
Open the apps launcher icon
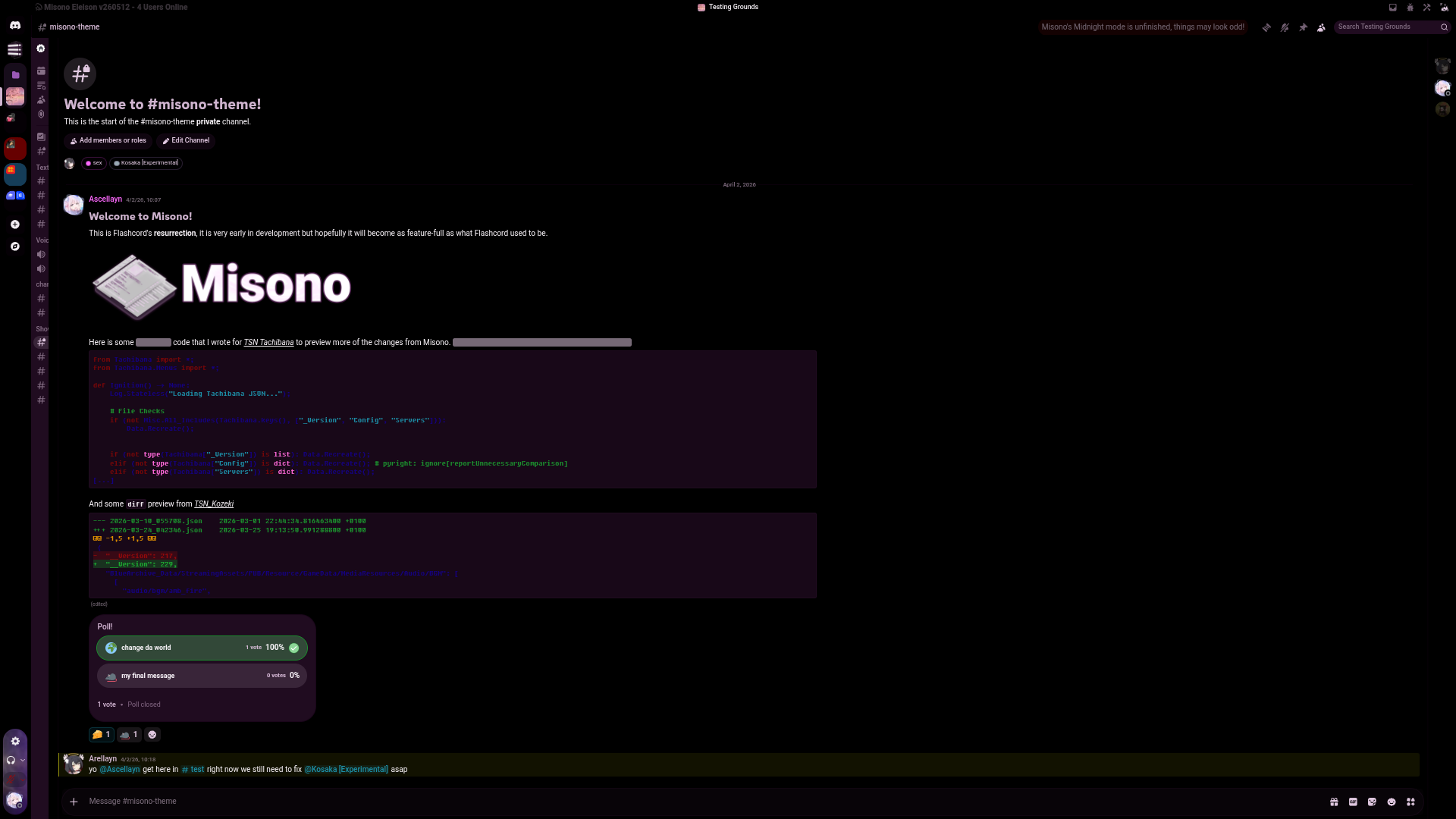click(x=1410, y=802)
